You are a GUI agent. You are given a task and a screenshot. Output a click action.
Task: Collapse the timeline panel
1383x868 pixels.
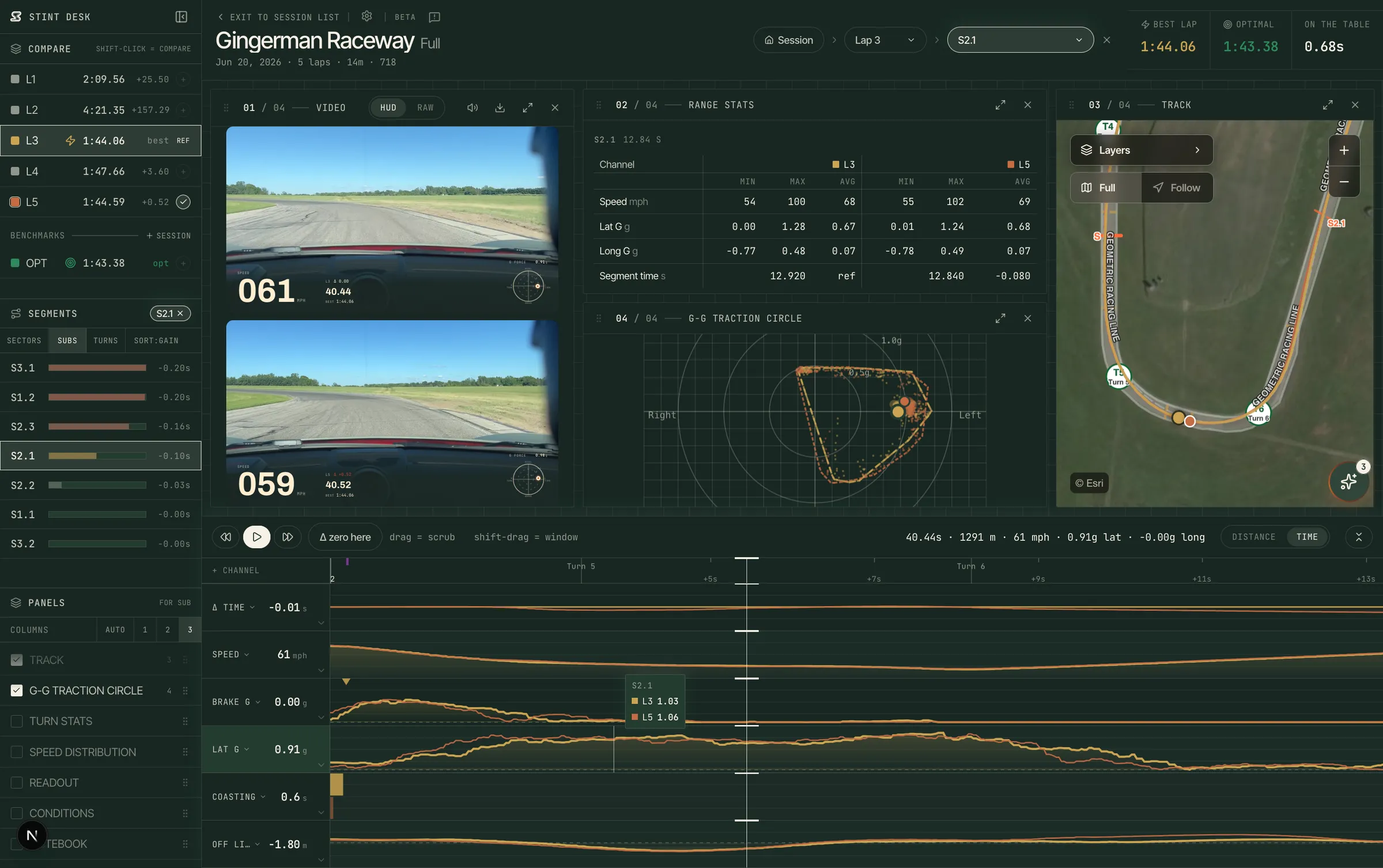point(1358,537)
